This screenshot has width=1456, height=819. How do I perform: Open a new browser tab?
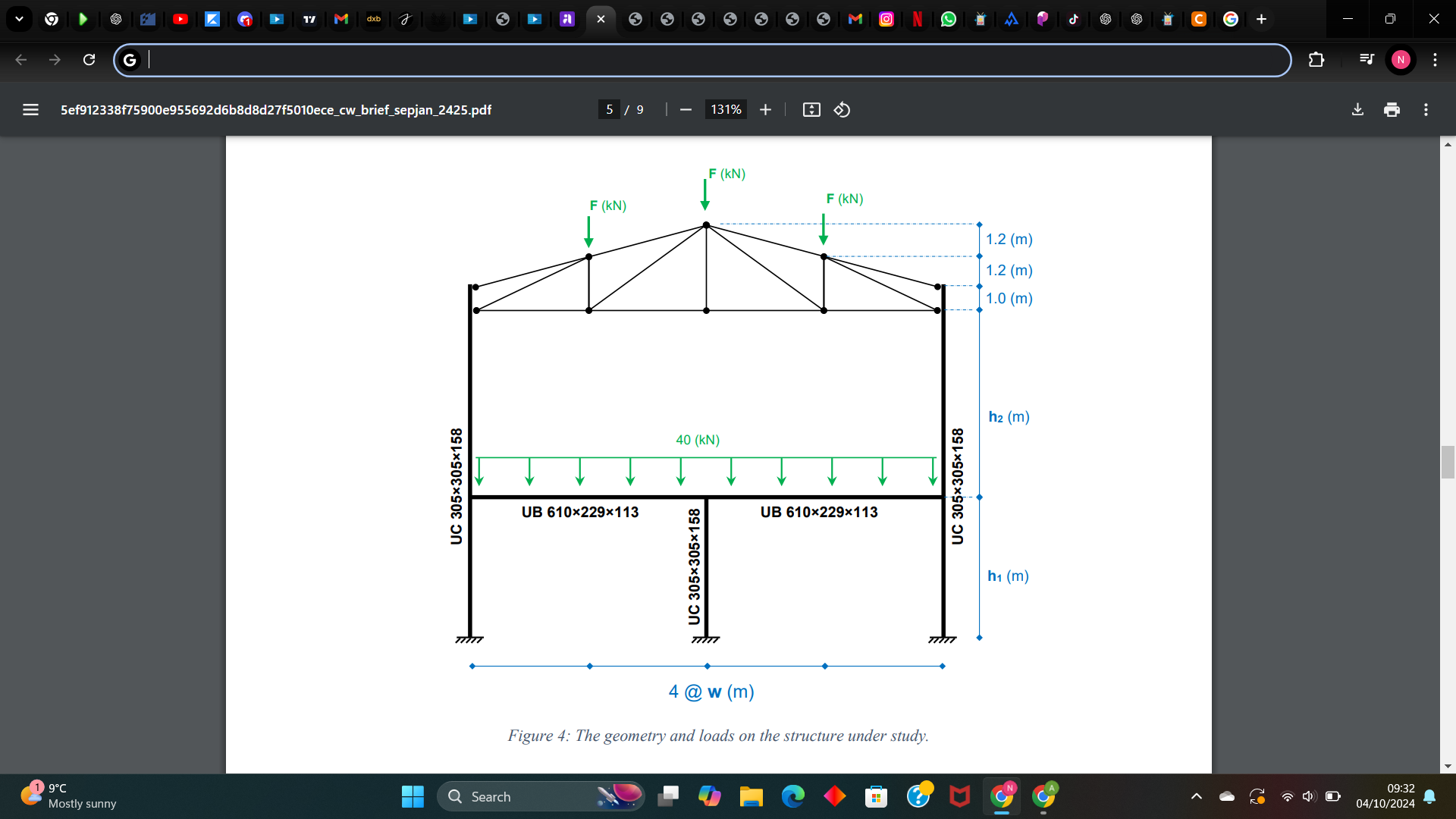pyautogui.click(x=1261, y=19)
